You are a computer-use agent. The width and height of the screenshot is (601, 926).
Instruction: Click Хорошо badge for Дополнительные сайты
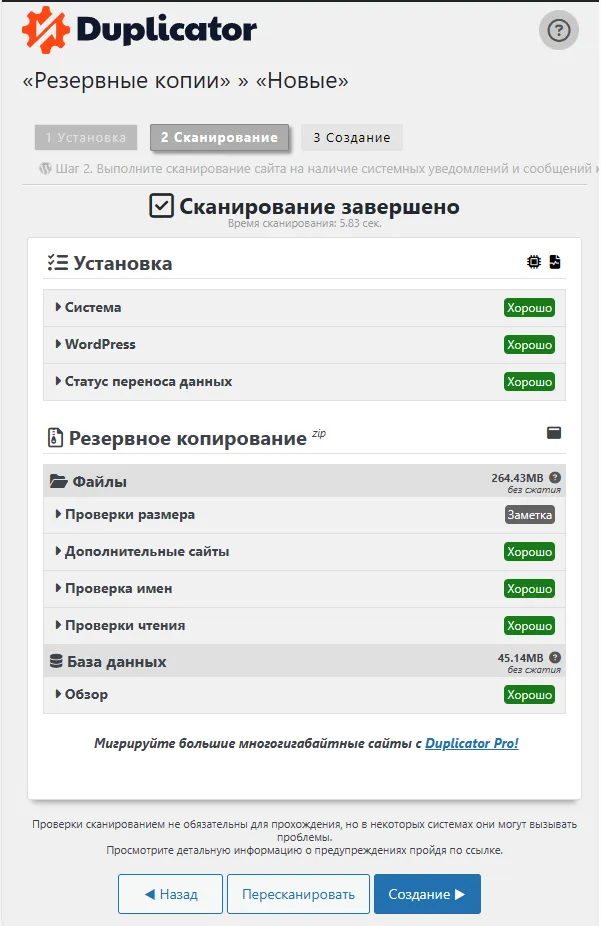click(530, 552)
